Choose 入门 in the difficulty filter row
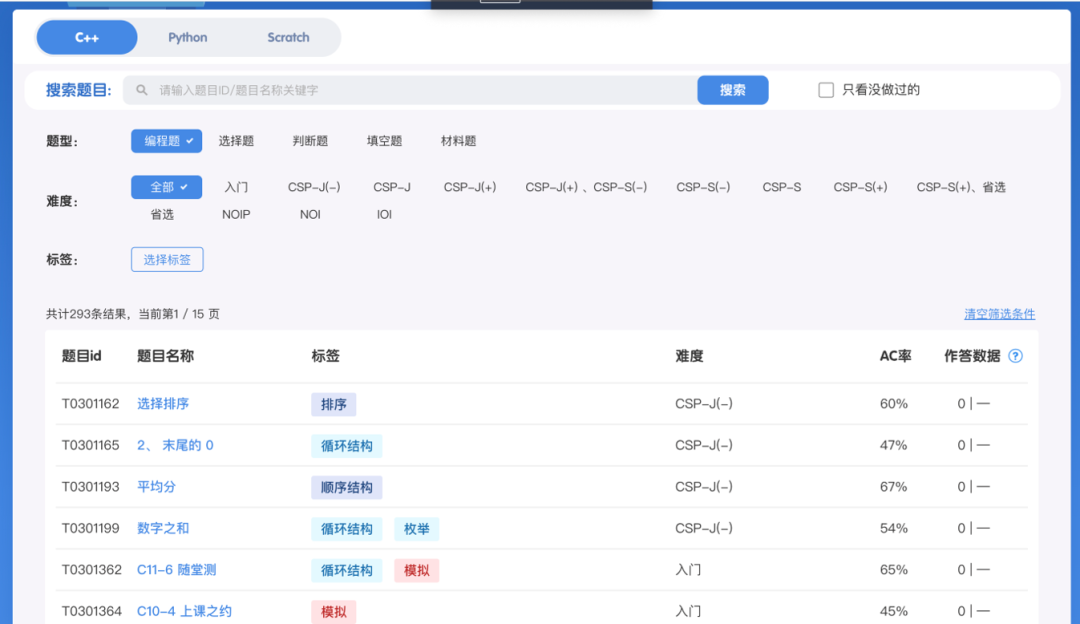 236,187
